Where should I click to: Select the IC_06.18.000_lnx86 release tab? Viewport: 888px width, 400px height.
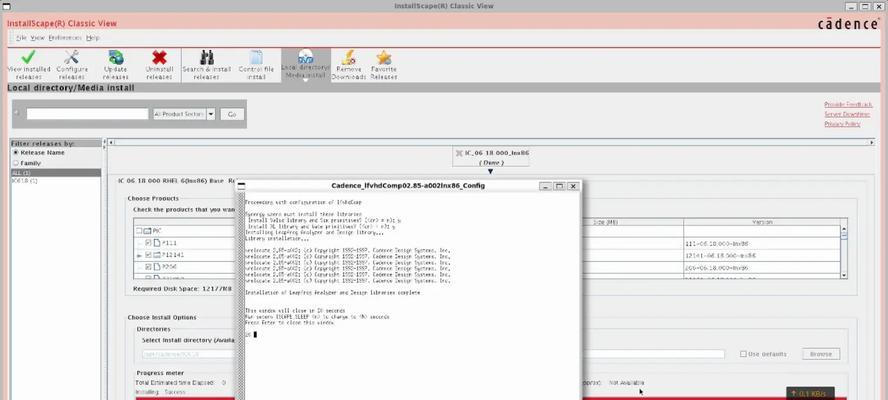tap(490, 158)
